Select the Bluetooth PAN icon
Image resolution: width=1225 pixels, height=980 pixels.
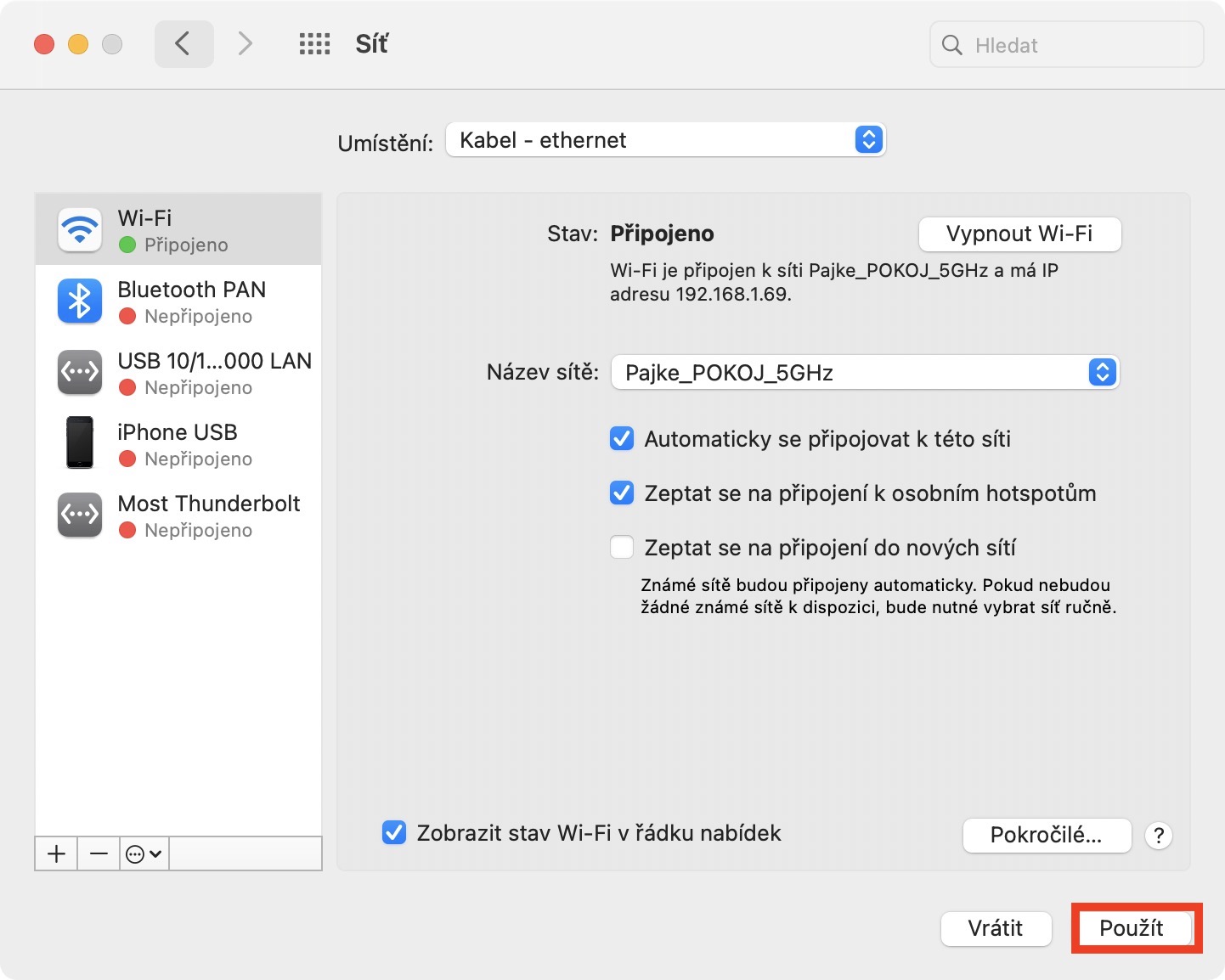pyautogui.click(x=80, y=301)
